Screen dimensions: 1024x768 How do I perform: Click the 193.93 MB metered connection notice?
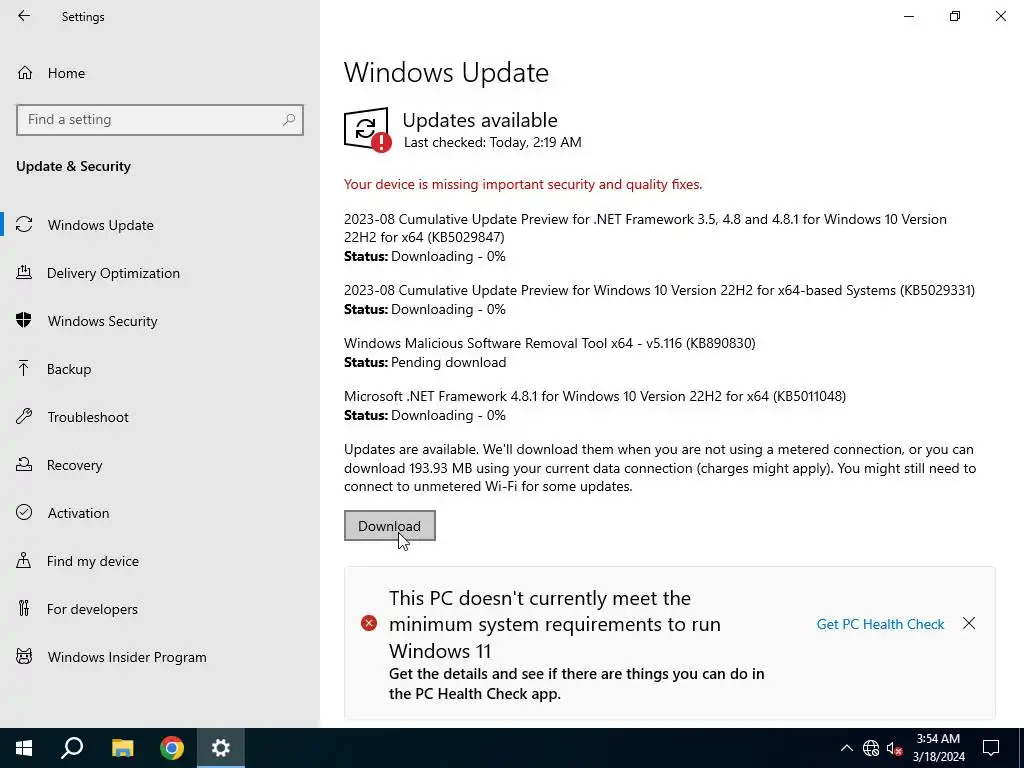[x=660, y=468]
